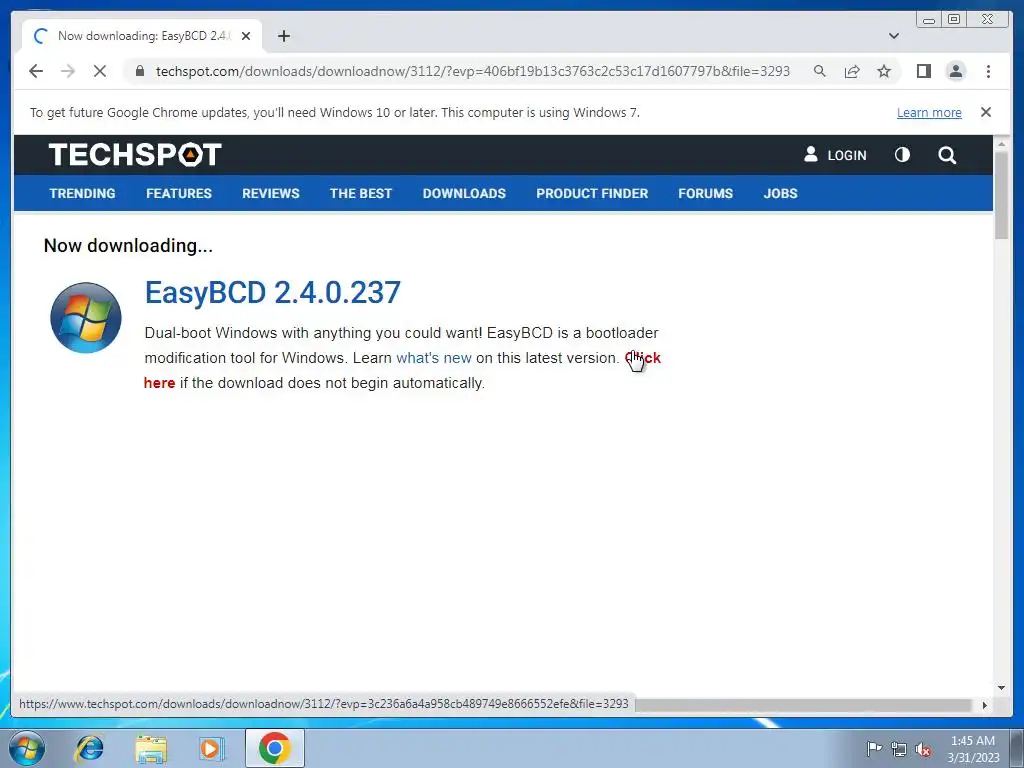1024x768 pixels.
Task: Open the network tray icon
Action: (899, 748)
